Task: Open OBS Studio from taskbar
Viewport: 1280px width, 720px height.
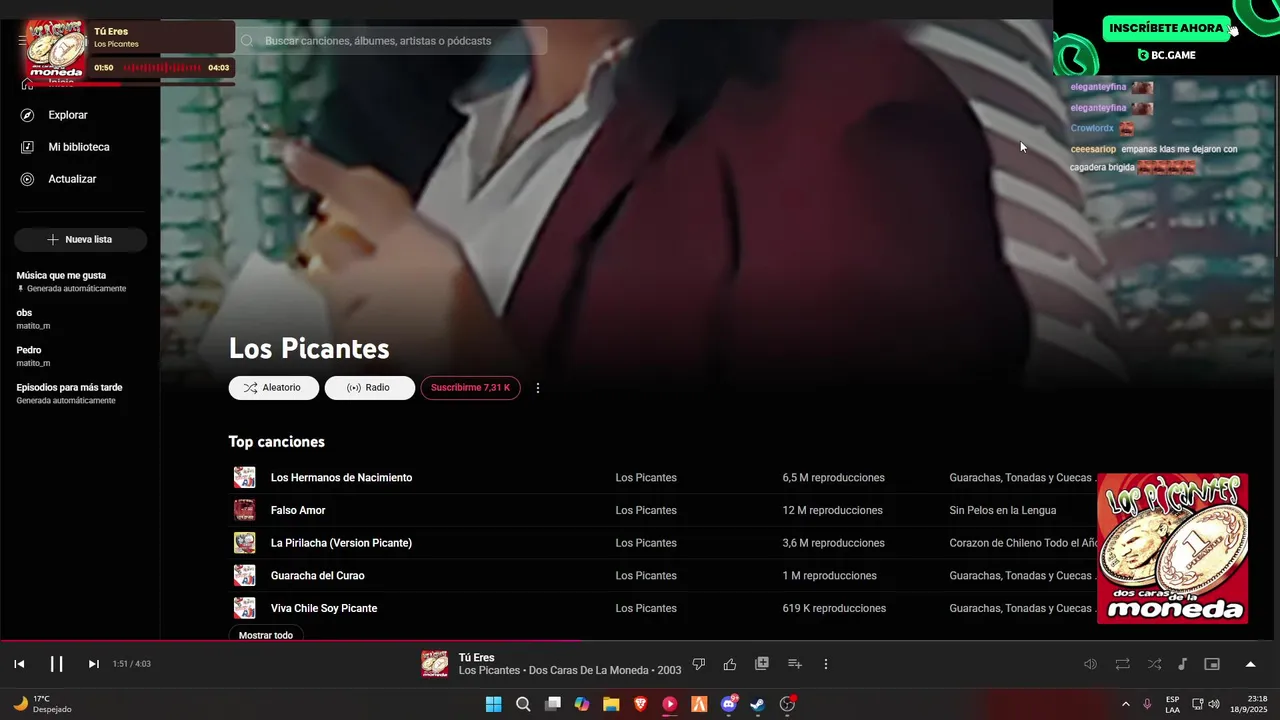Action: (788, 704)
